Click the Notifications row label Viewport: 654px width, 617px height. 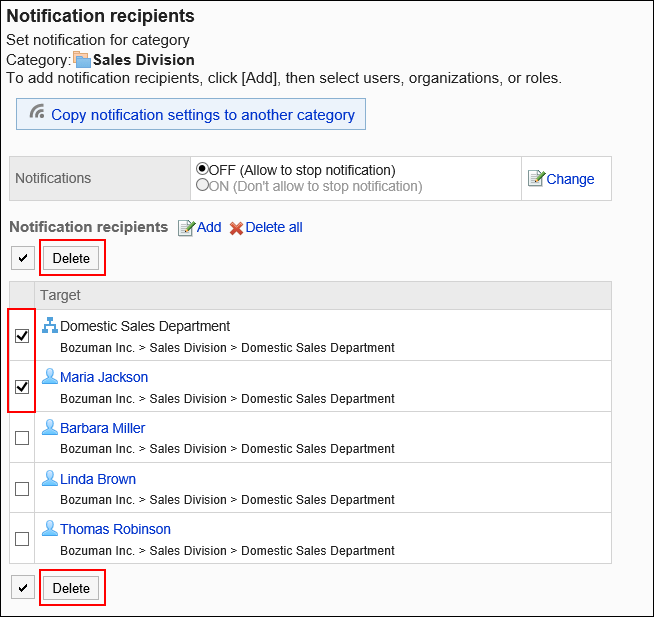53,178
